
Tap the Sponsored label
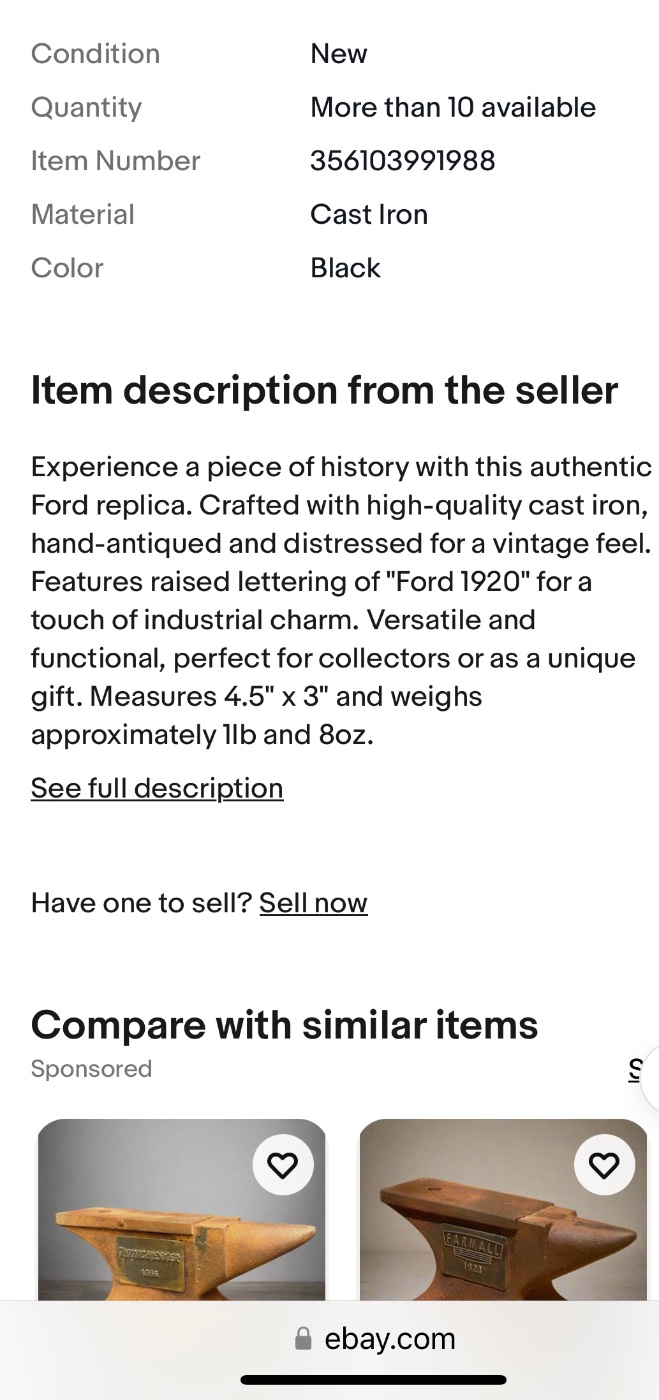point(91,1069)
